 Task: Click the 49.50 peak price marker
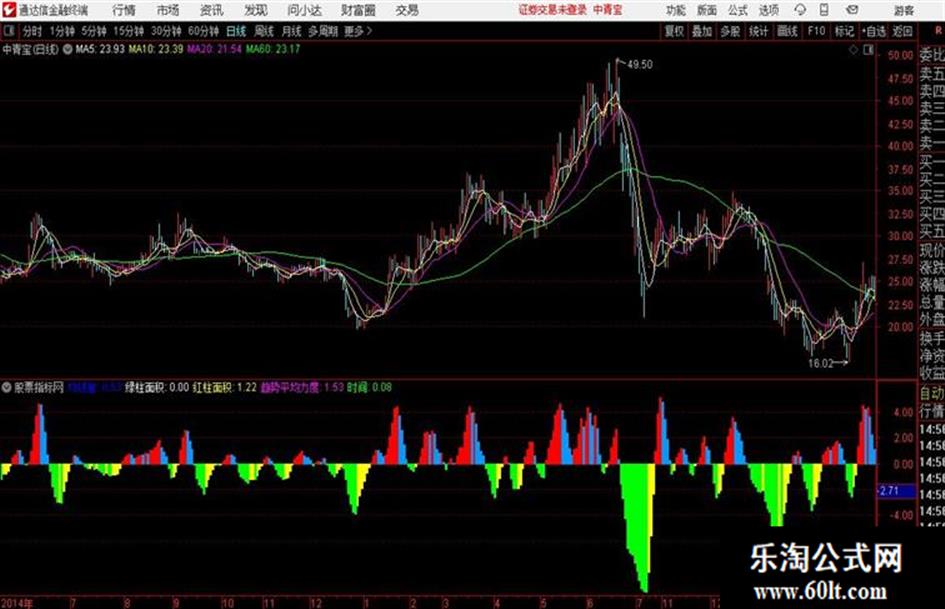point(639,64)
